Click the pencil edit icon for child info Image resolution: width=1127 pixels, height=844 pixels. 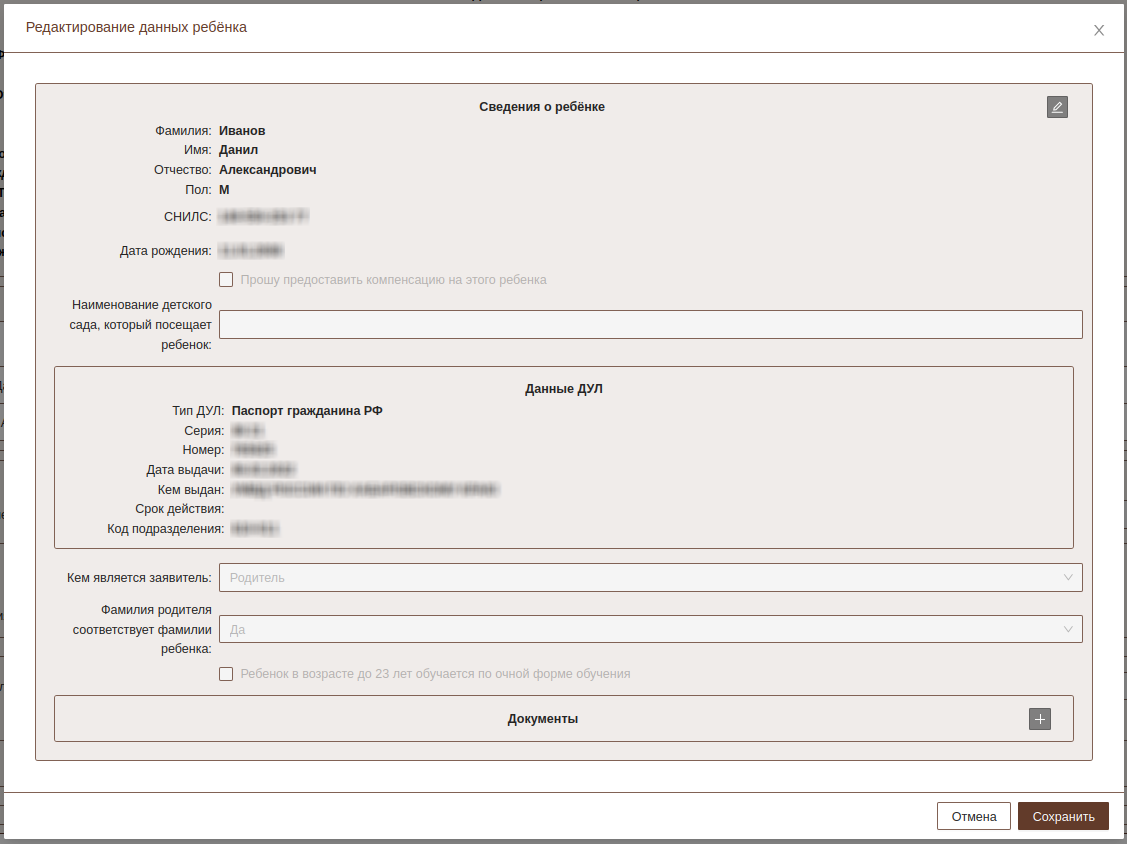1057,107
